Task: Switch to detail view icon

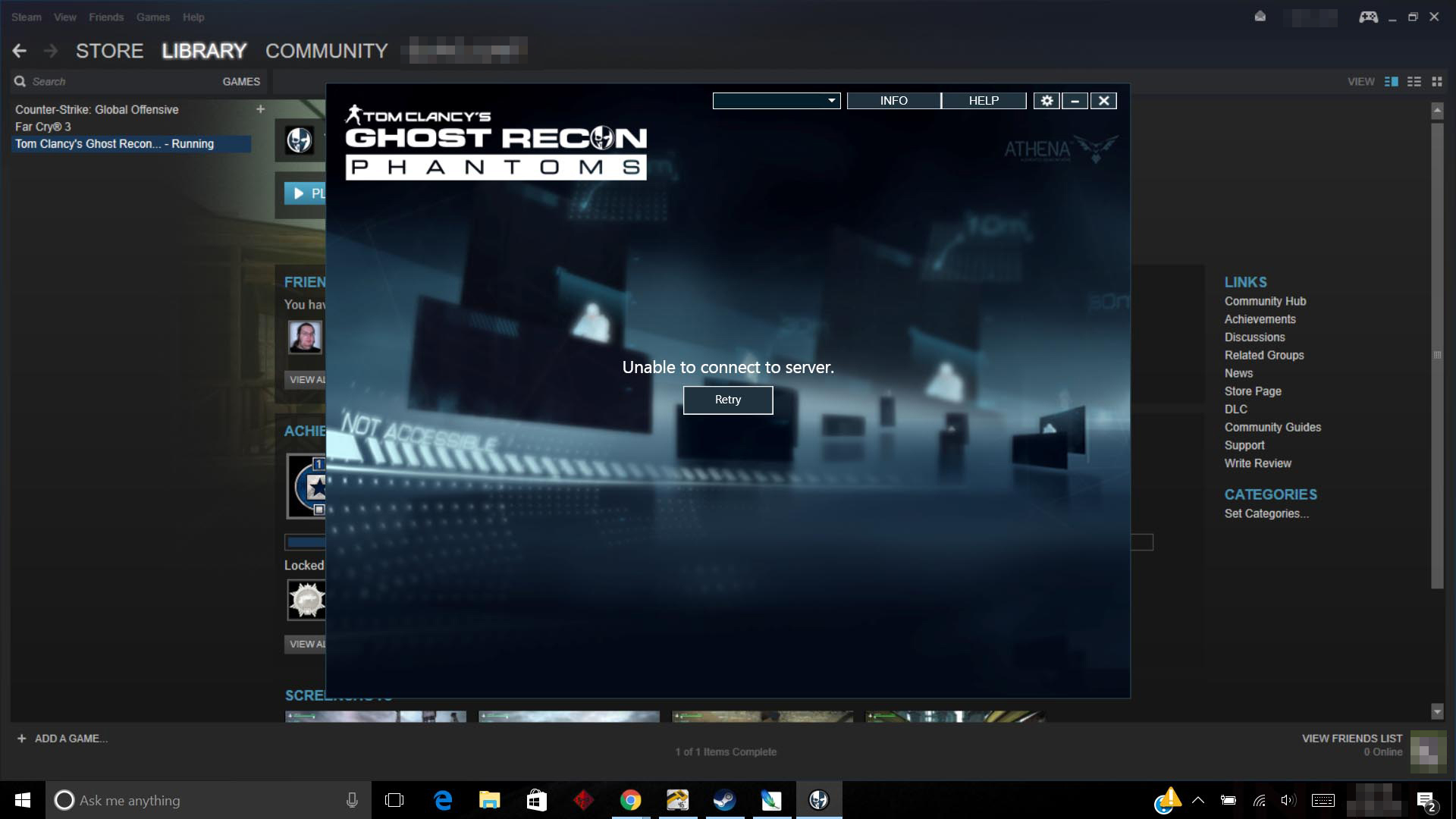Action: (1391, 81)
